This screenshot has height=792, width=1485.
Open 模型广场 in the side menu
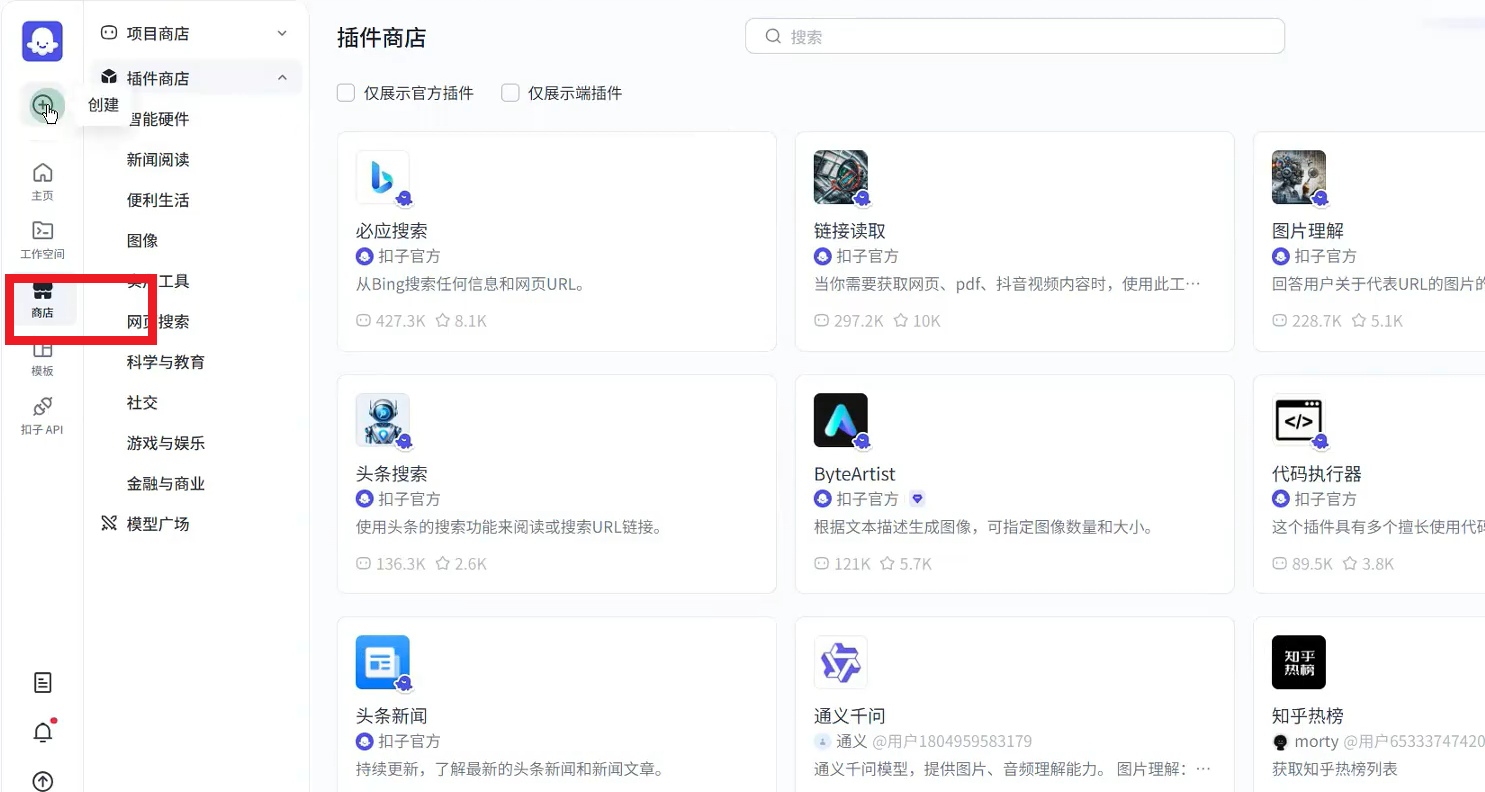[158, 524]
